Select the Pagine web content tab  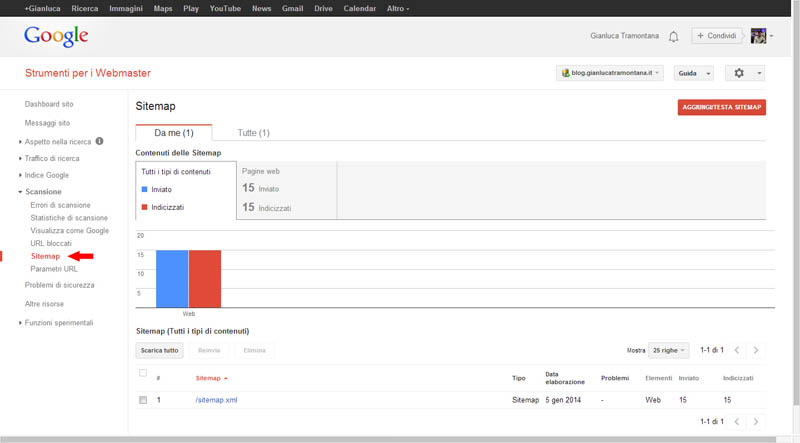click(x=286, y=190)
